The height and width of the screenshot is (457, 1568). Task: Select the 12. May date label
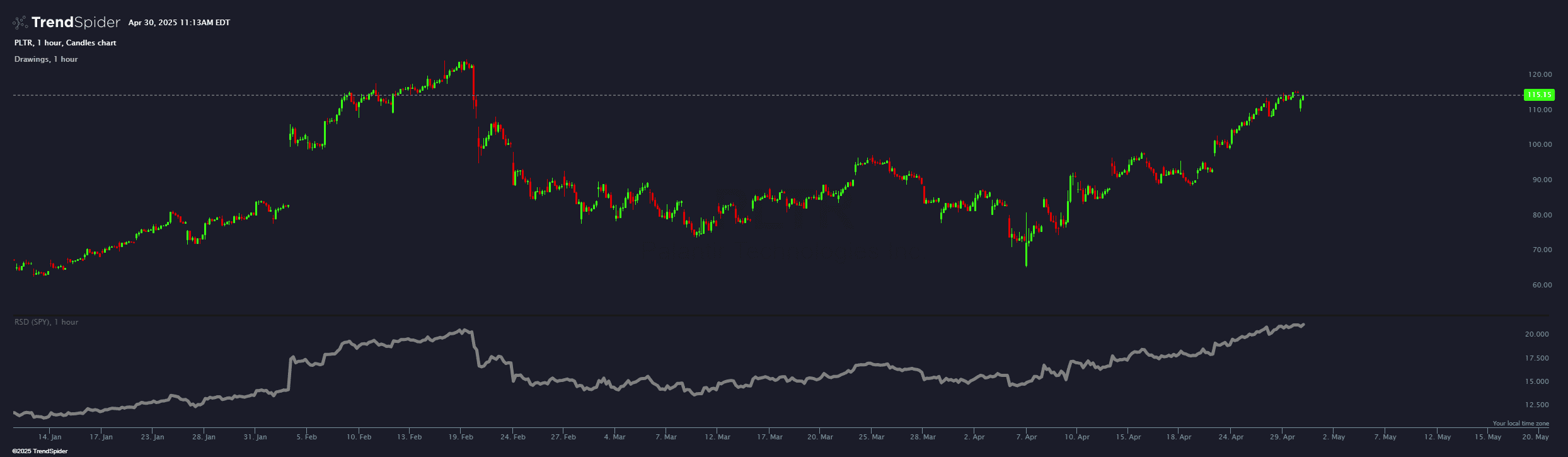coord(1437,437)
